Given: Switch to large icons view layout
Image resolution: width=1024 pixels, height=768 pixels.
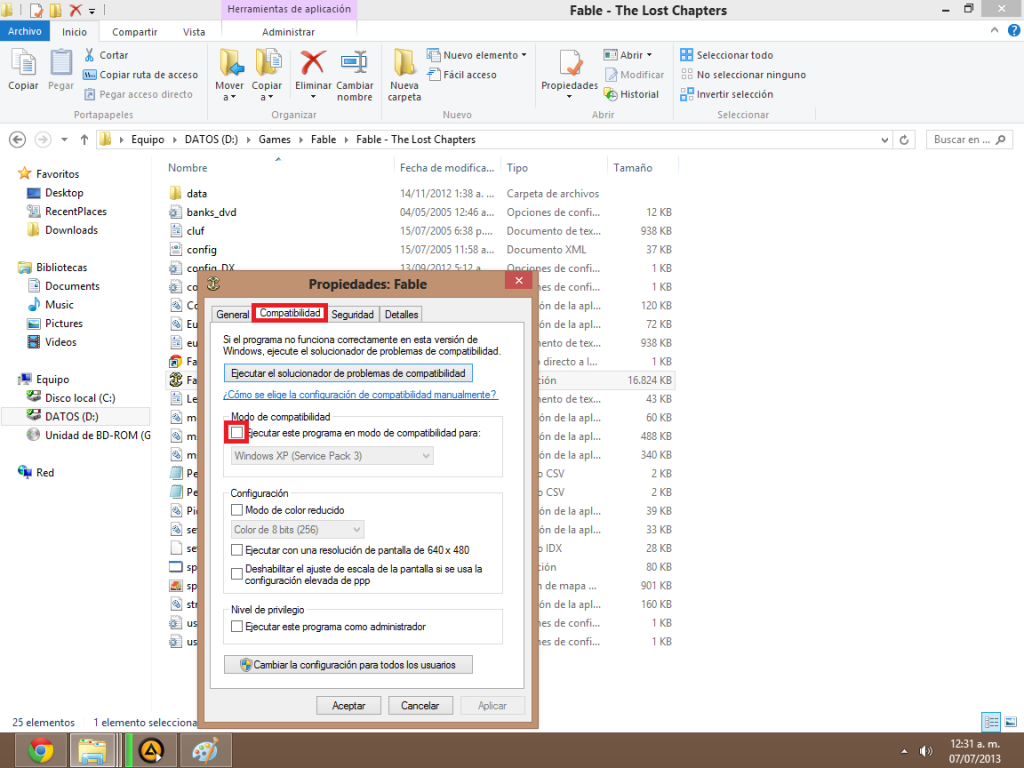Looking at the screenshot, I should pyautogui.click(x=1010, y=722).
